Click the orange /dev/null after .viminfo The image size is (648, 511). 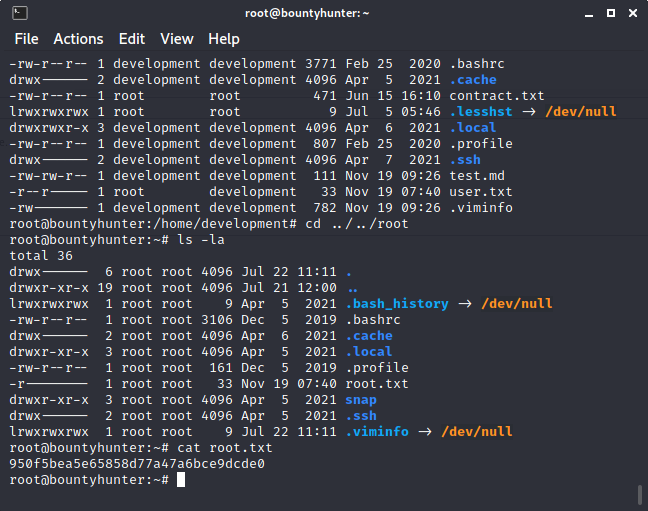tap(477, 432)
